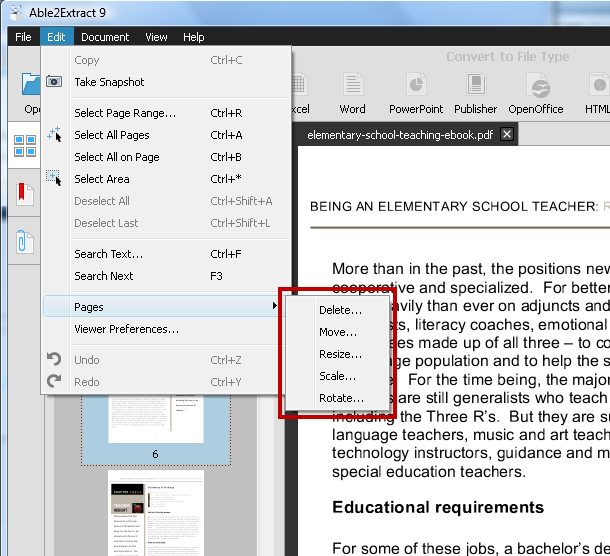
Task: Select the page thumbnail below page 6
Action: click(156, 513)
